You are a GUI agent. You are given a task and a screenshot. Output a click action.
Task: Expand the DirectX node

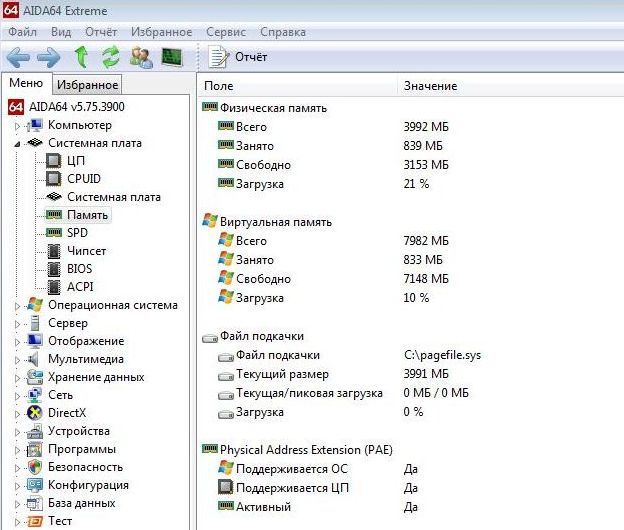(17, 414)
